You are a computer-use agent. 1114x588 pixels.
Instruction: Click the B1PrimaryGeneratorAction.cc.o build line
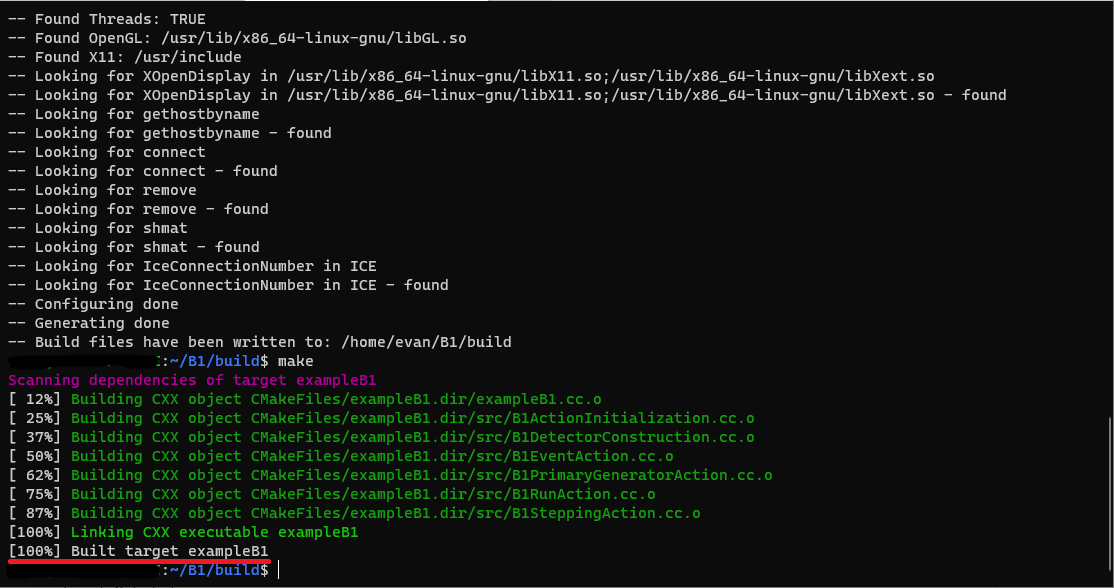pos(421,475)
